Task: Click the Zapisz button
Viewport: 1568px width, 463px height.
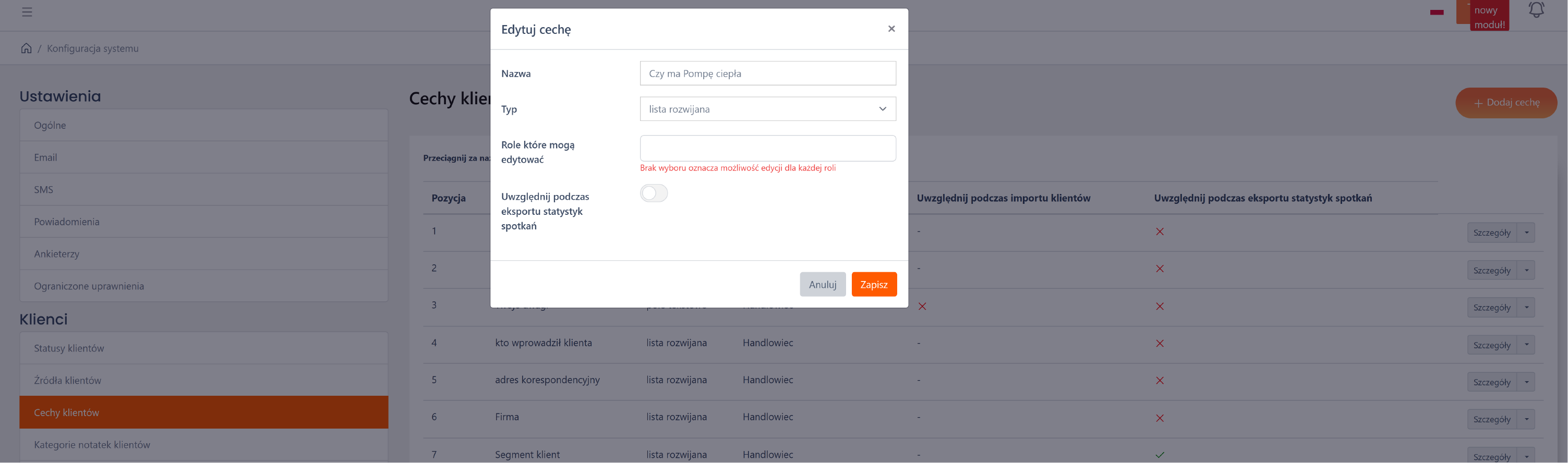Action: click(x=874, y=284)
